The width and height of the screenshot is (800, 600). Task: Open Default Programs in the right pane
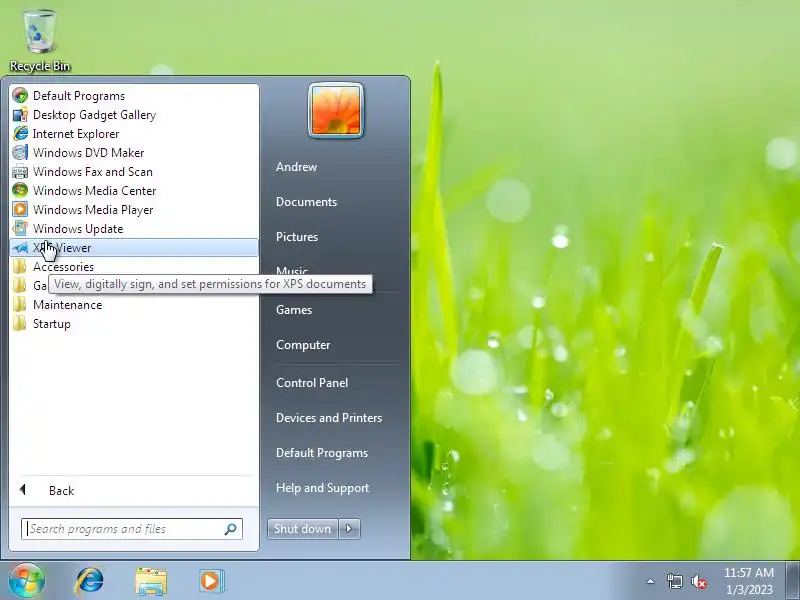click(322, 453)
